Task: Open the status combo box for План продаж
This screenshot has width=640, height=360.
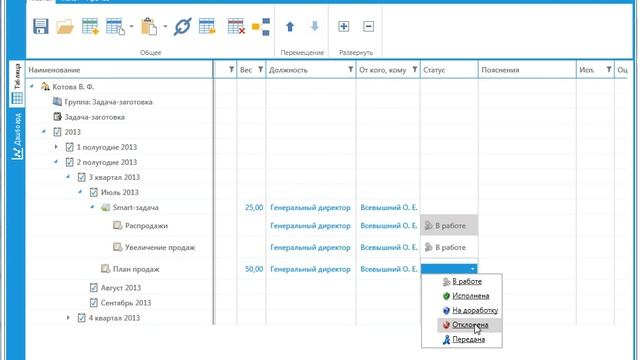Action: pos(449,269)
